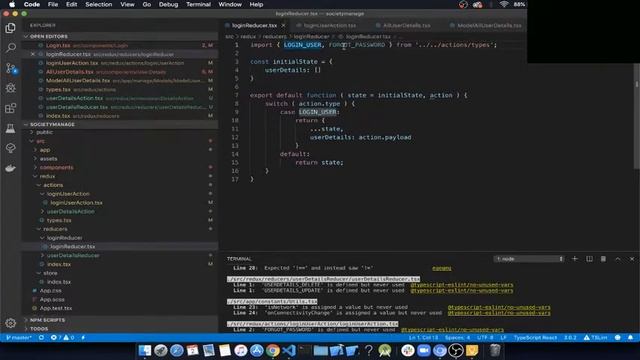640x360 pixels.
Task: Open the Search view in activity bar
Action: [11, 48]
